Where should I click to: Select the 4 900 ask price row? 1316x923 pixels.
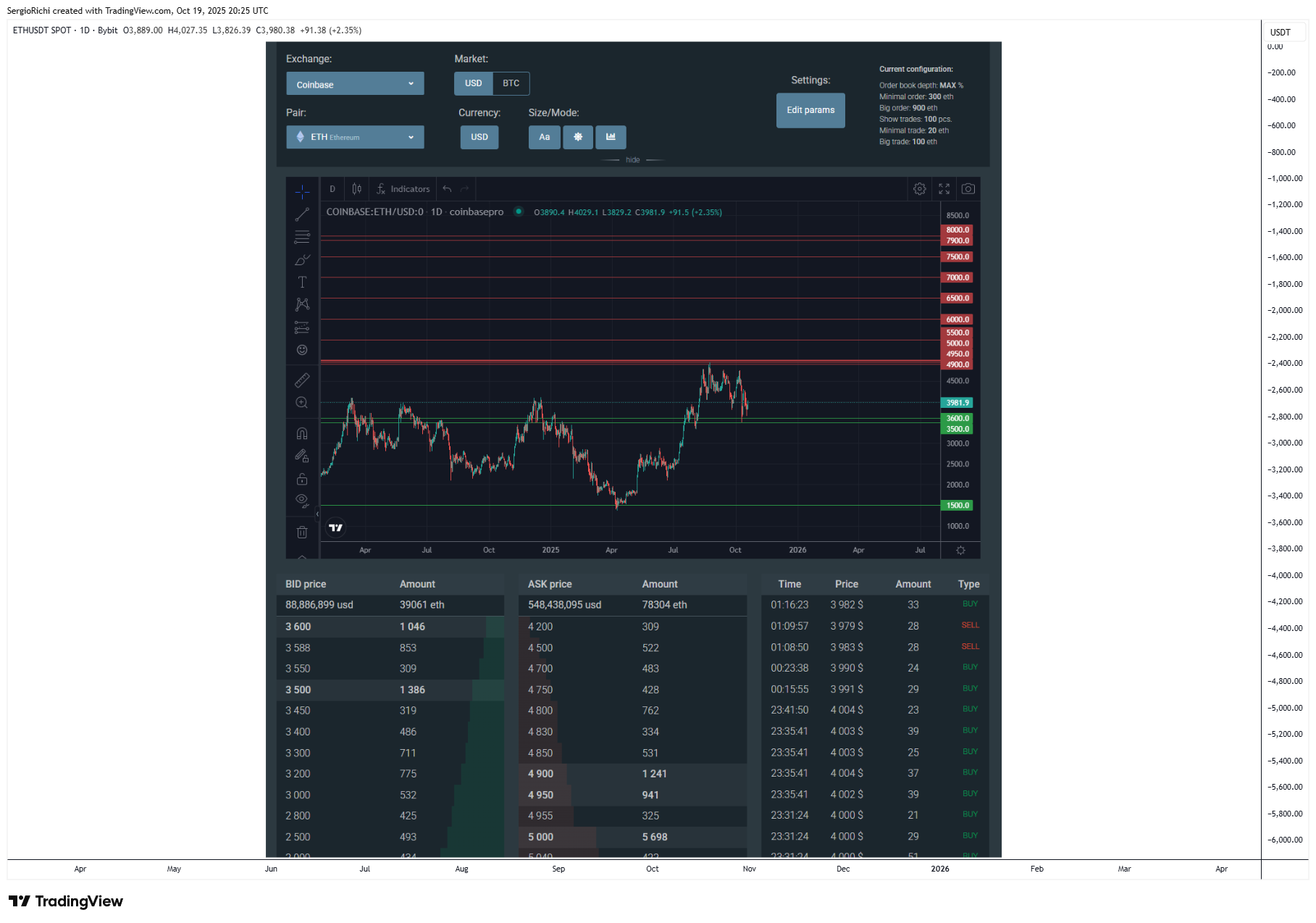(632, 774)
